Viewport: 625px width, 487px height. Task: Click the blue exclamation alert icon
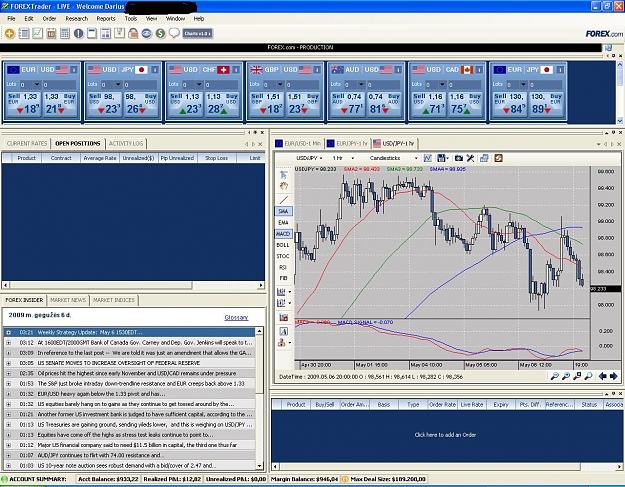(79, 33)
